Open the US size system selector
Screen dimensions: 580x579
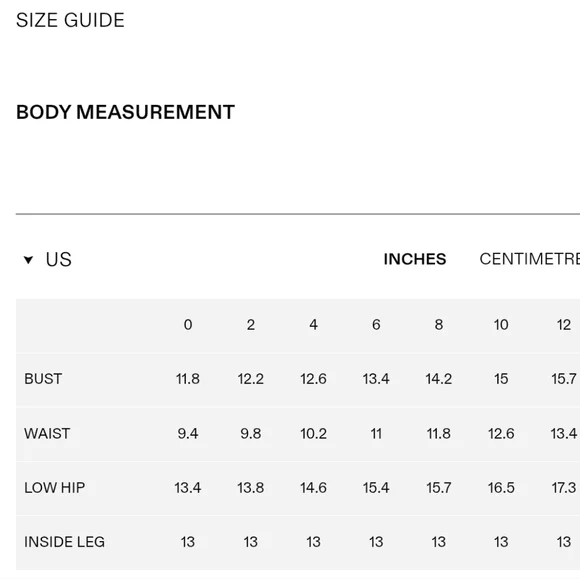pyautogui.click(x=58, y=259)
